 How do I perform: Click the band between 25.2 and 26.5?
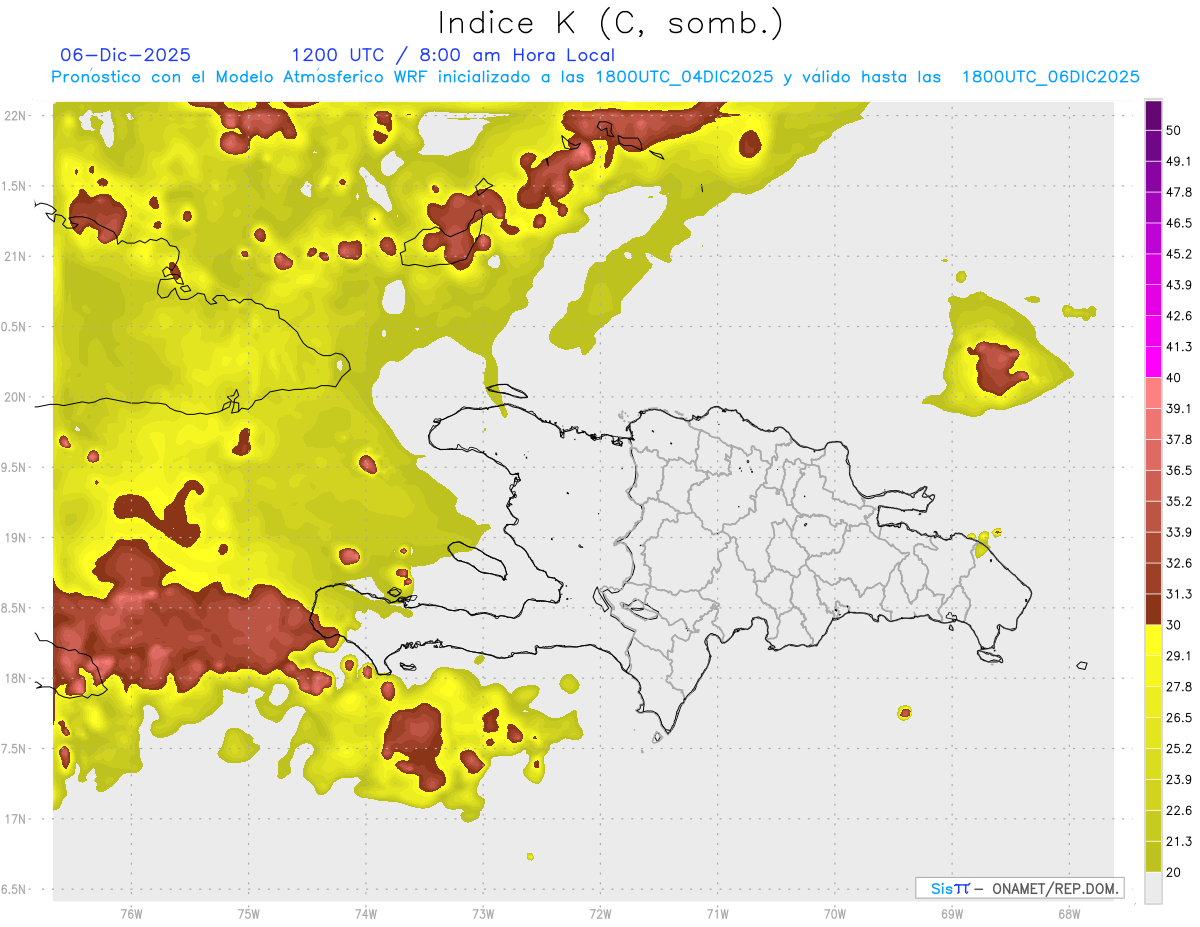(x=1154, y=733)
